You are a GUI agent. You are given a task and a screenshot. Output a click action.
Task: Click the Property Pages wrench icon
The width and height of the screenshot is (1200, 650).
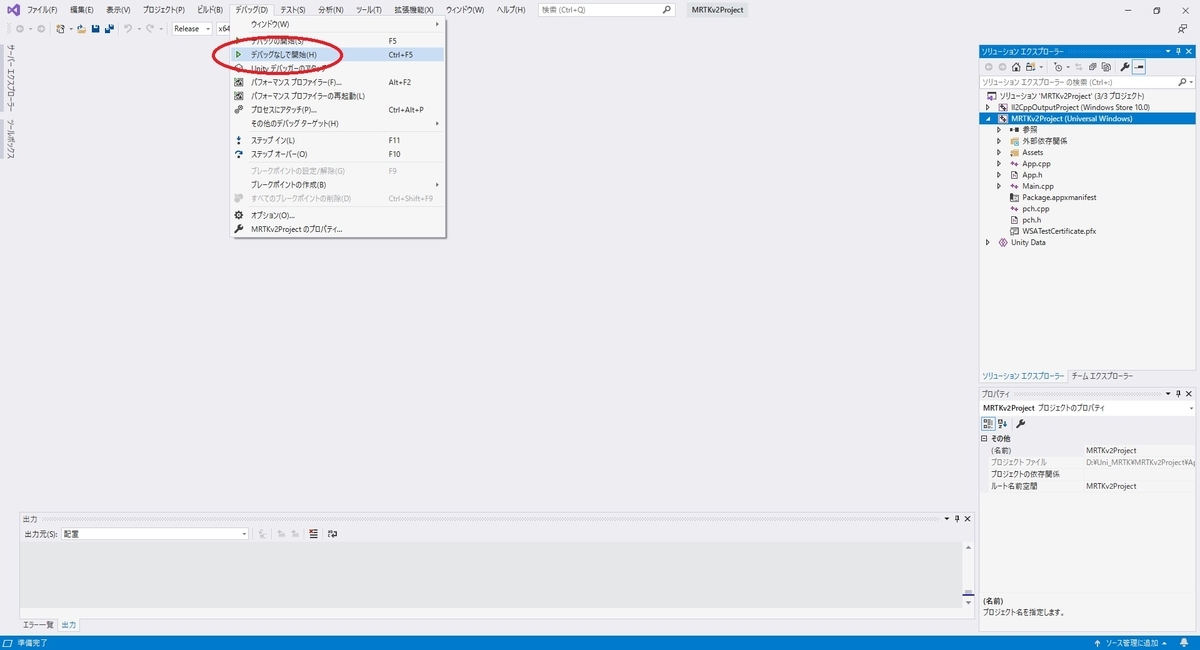click(x=1021, y=424)
